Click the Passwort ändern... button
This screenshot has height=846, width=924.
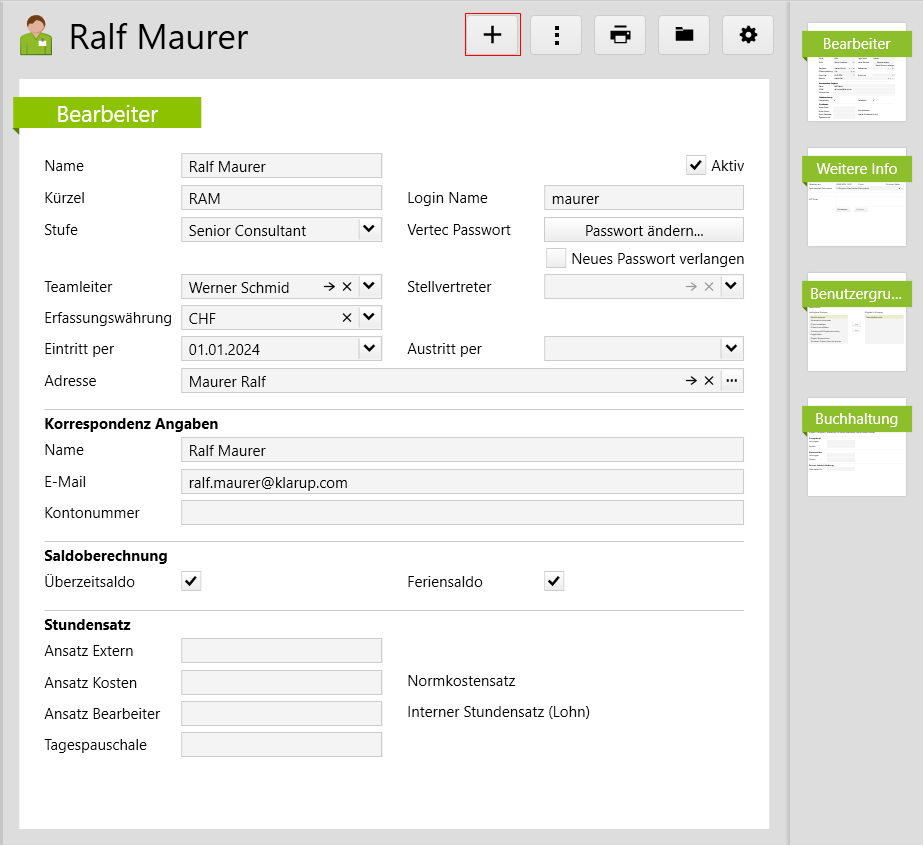click(644, 230)
